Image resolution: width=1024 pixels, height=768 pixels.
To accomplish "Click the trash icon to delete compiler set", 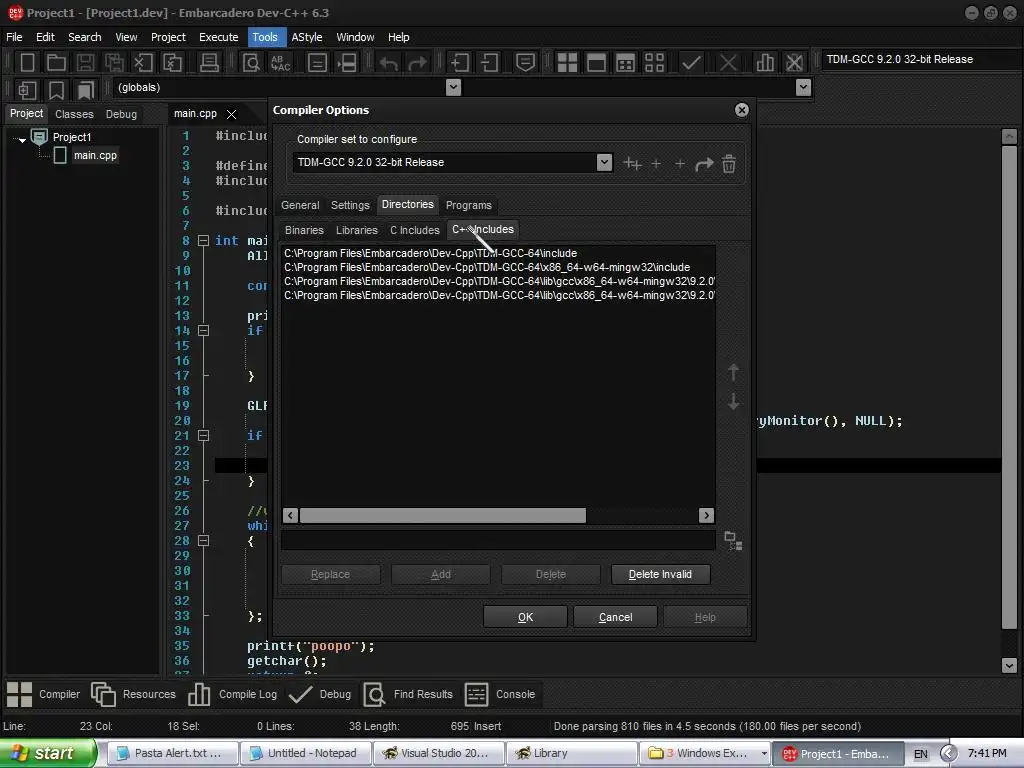I will pyautogui.click(x=729, y=163).
